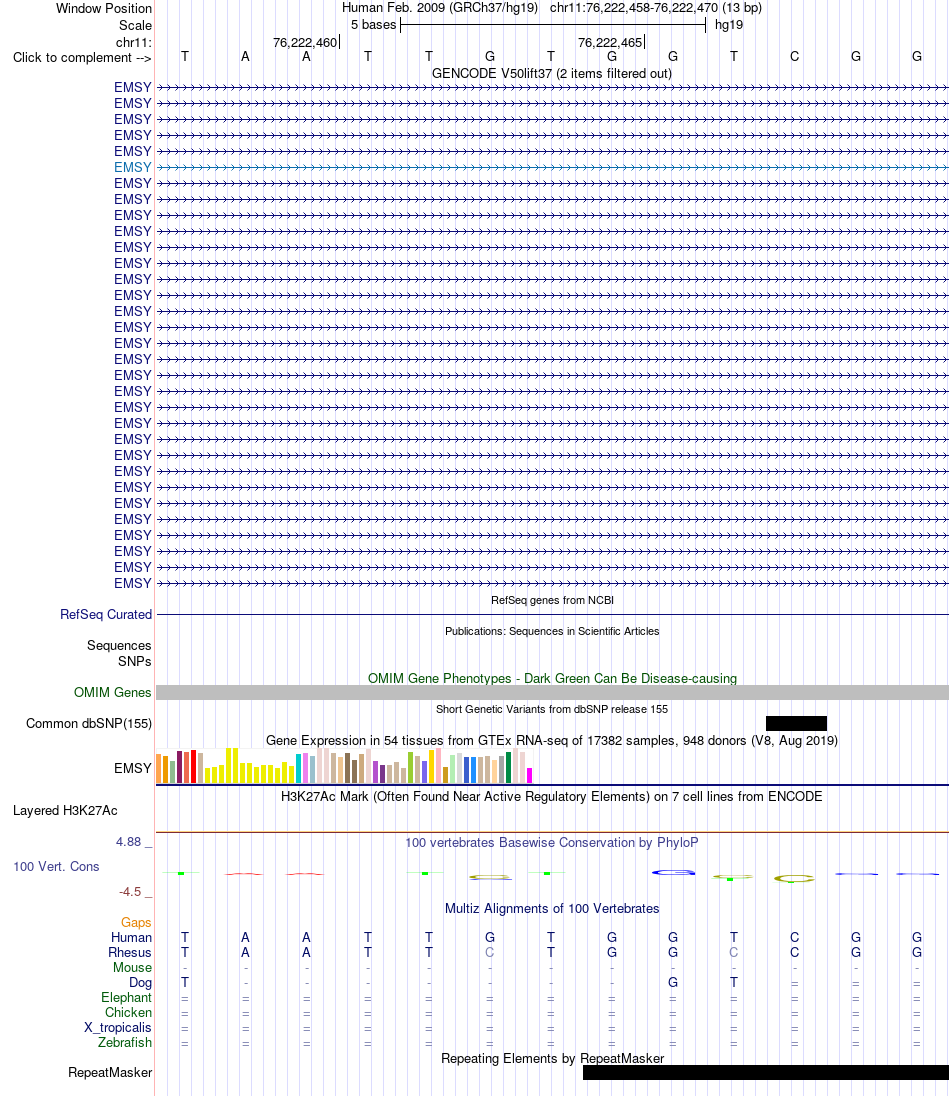Image resolution: width=950 pixels, height=1096 pixels.
Task: Click the 'Rhesus' species label
Action: pyautogui.click(x=130, y=953)
